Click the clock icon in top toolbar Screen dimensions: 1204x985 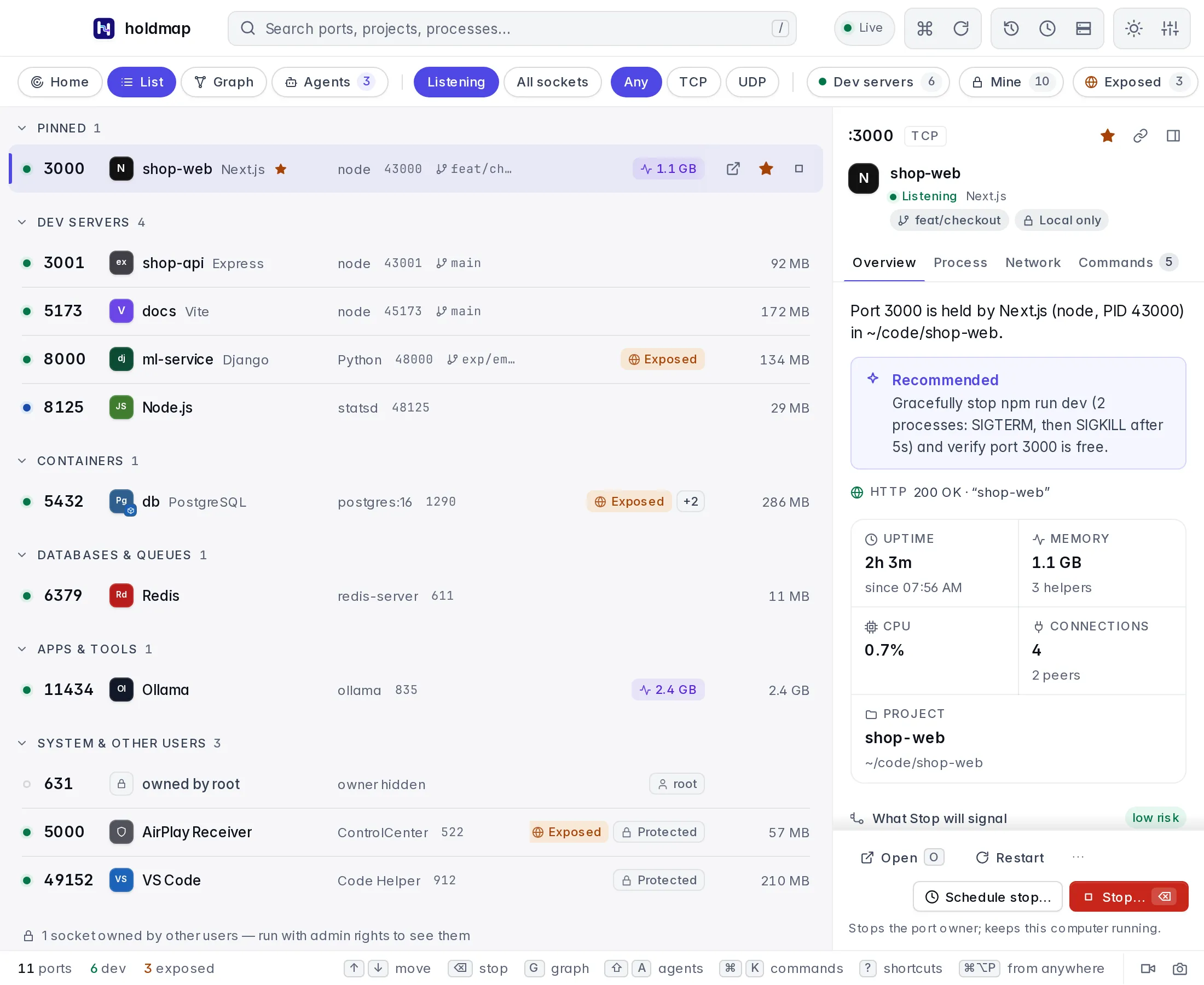[1047, 28]
